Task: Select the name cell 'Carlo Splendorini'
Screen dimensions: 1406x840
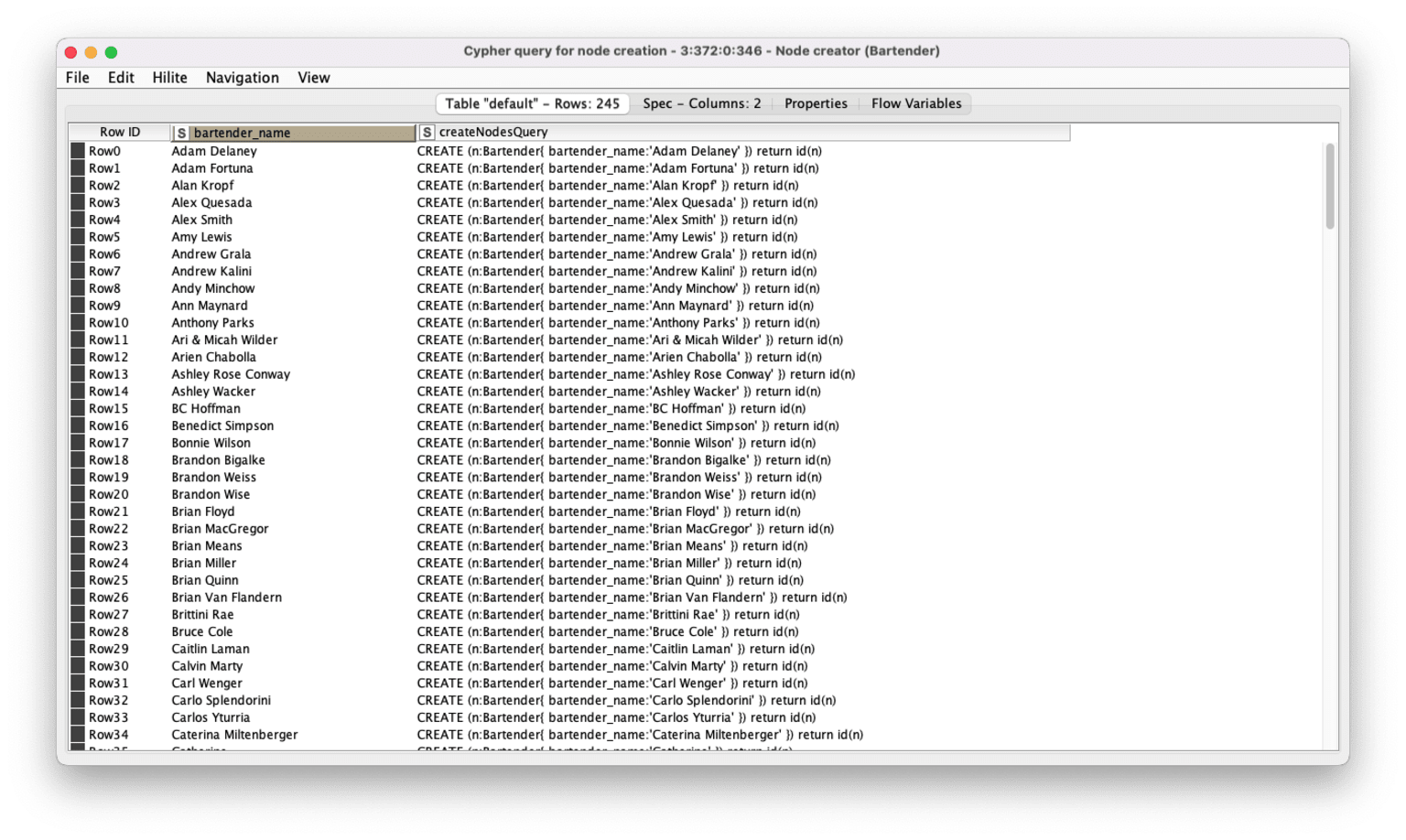Action: (x=293, y=701)
